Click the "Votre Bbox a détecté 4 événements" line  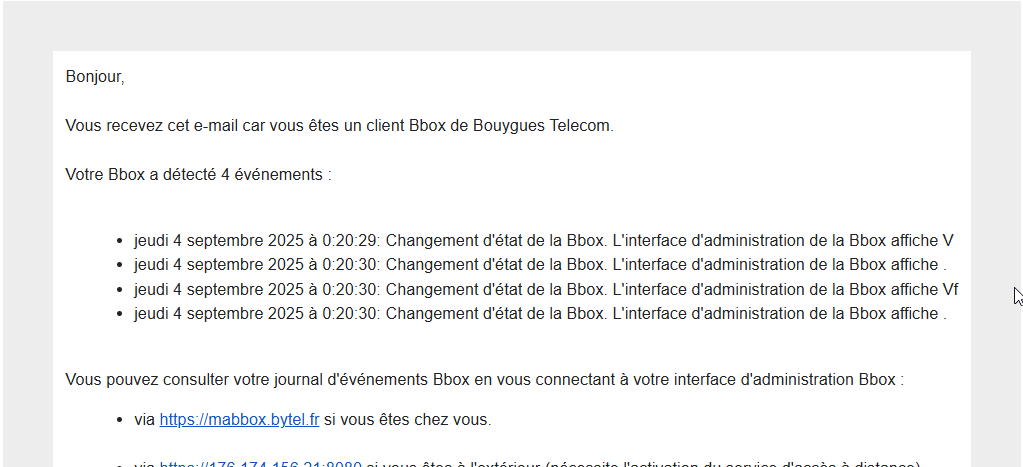click(198, 175)
